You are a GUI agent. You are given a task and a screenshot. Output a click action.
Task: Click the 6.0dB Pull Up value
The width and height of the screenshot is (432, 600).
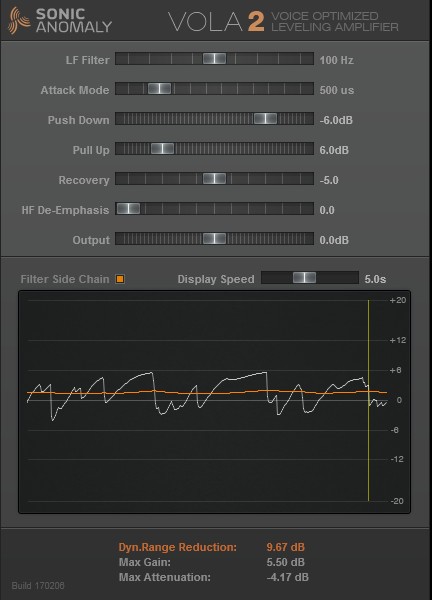334,150
